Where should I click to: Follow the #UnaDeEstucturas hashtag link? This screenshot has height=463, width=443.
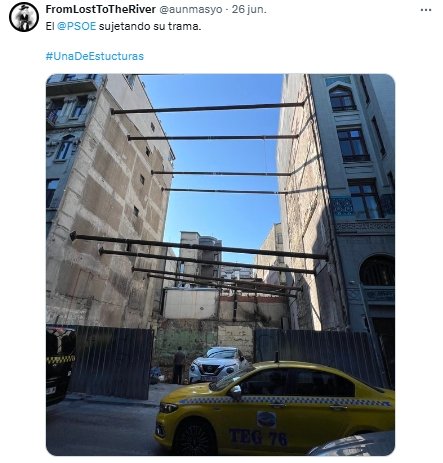95,56
